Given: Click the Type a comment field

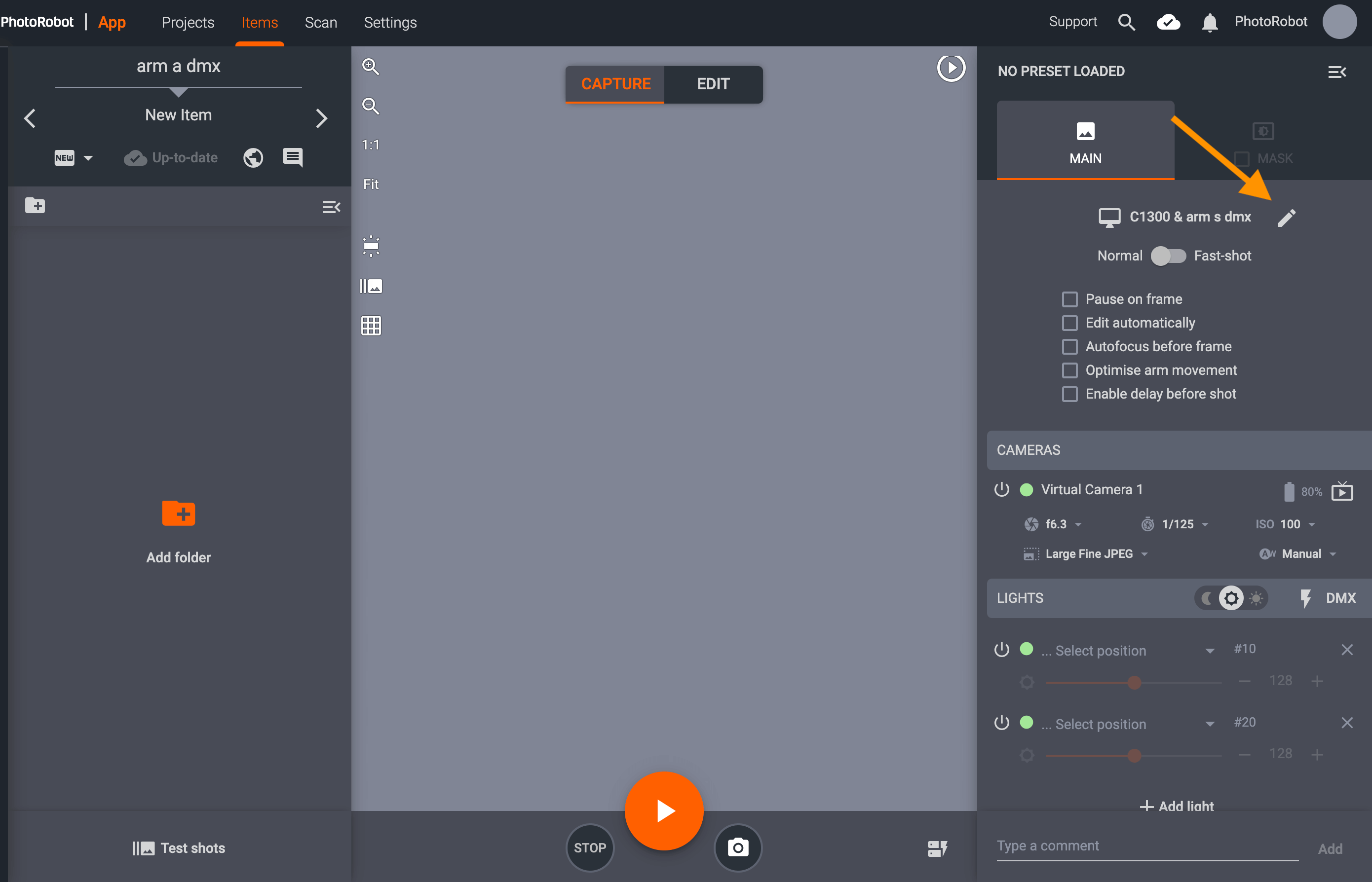Looking at the screenshot, I should [1146, 846].
